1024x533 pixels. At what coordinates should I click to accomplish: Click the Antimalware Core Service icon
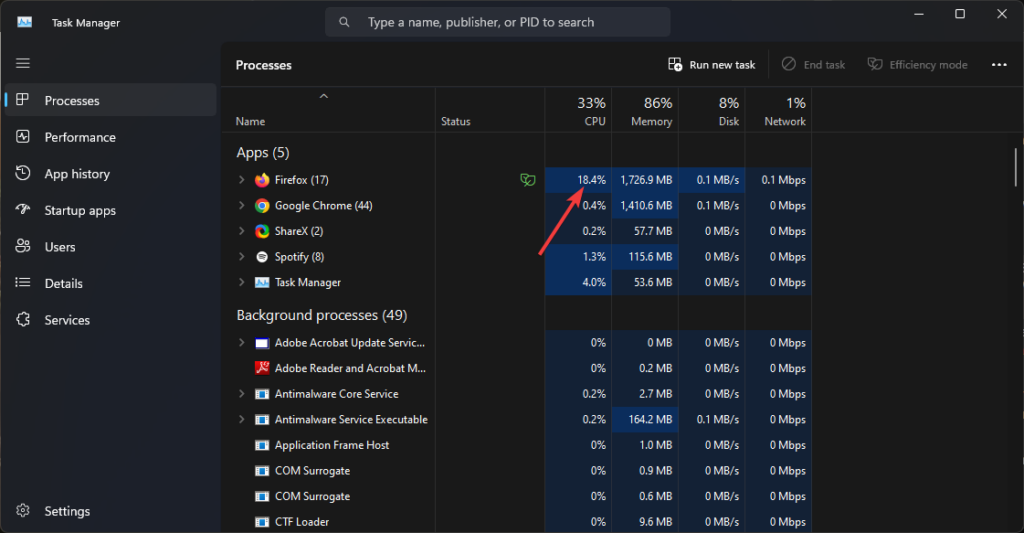coord(262,394)
